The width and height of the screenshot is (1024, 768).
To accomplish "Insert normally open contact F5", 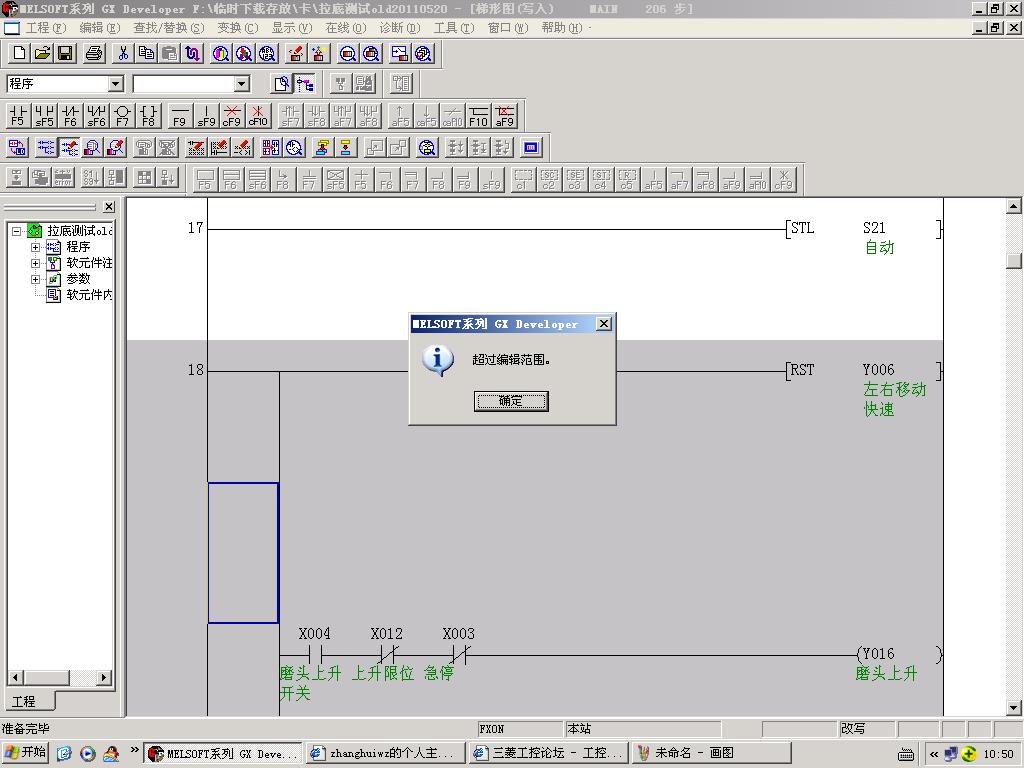I will tap(17, 116).
